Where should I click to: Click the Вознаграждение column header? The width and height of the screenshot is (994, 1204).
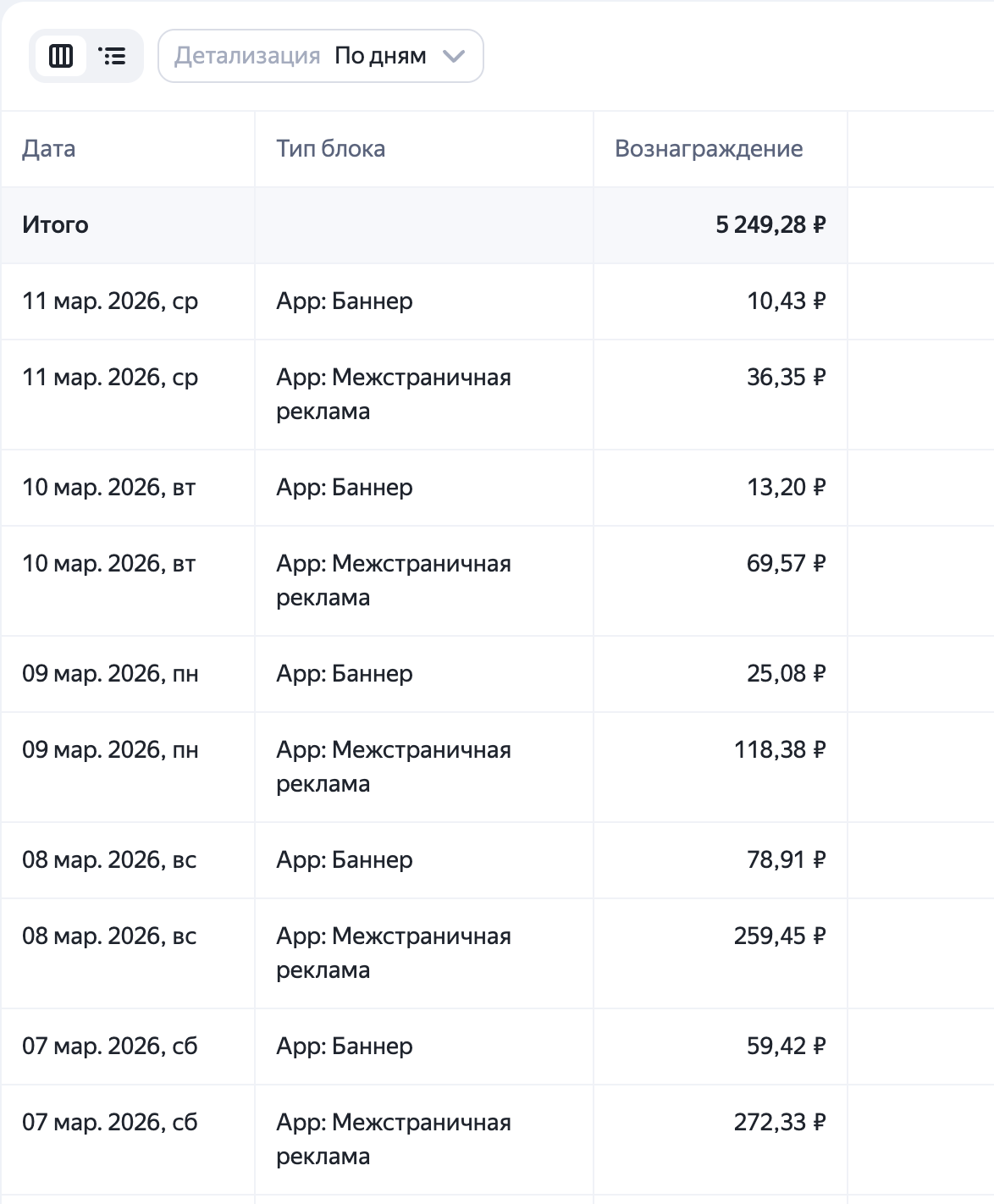click(x=709, y=149)
